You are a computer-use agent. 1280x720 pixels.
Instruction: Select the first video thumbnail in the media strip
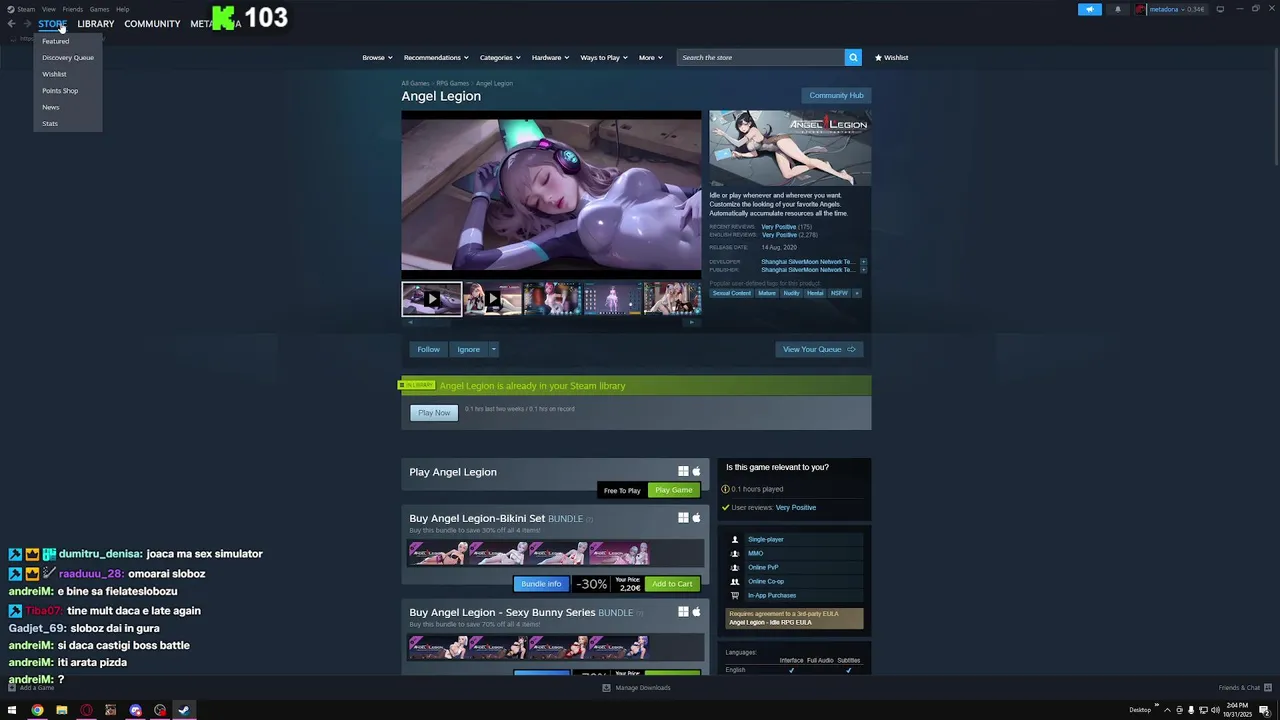pyautogui.click(x=432, y=299)
